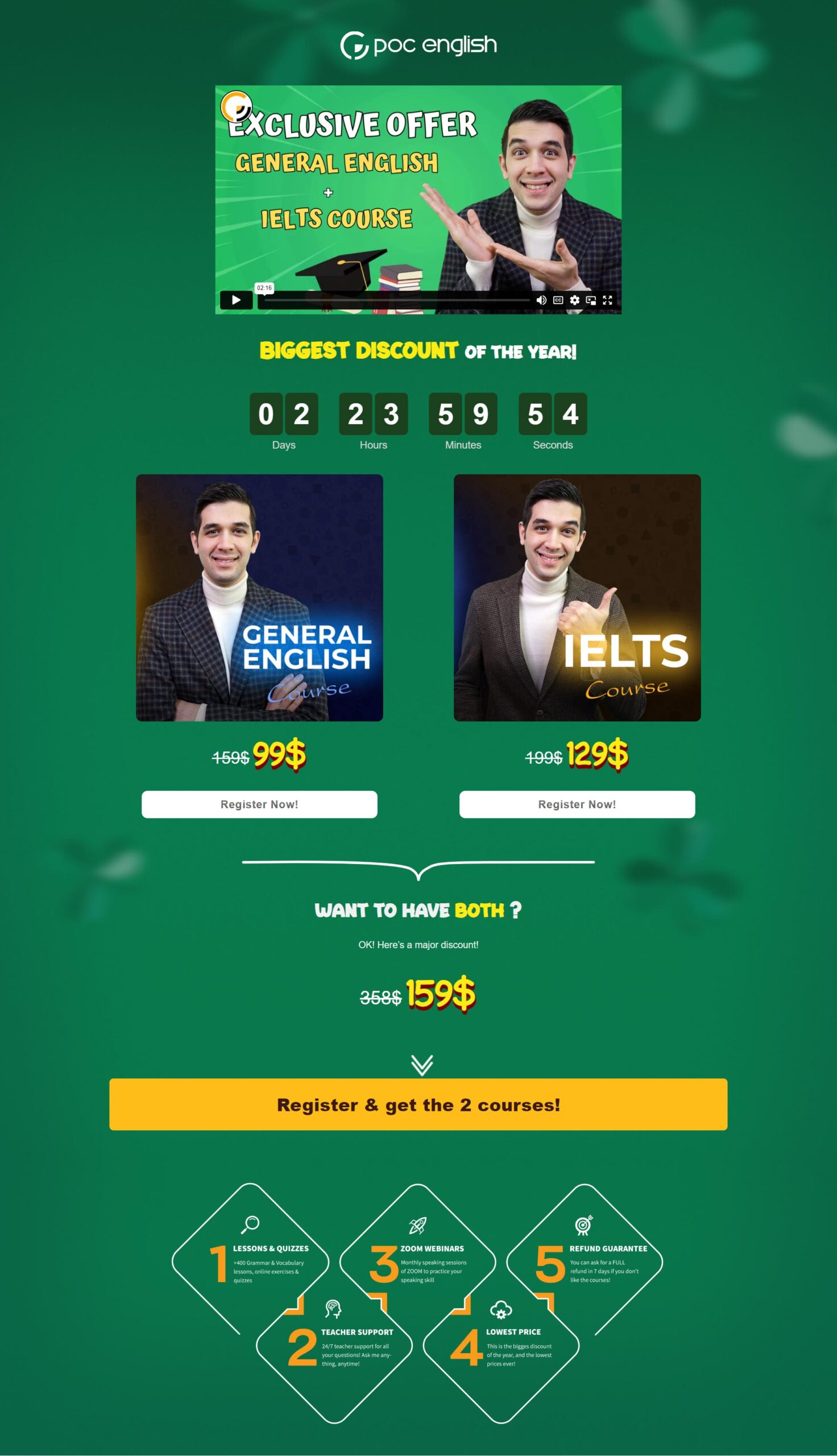Play the exclusive offer video
The image size is (837, 1456).
pyautogui.click(x=236, y=300)
